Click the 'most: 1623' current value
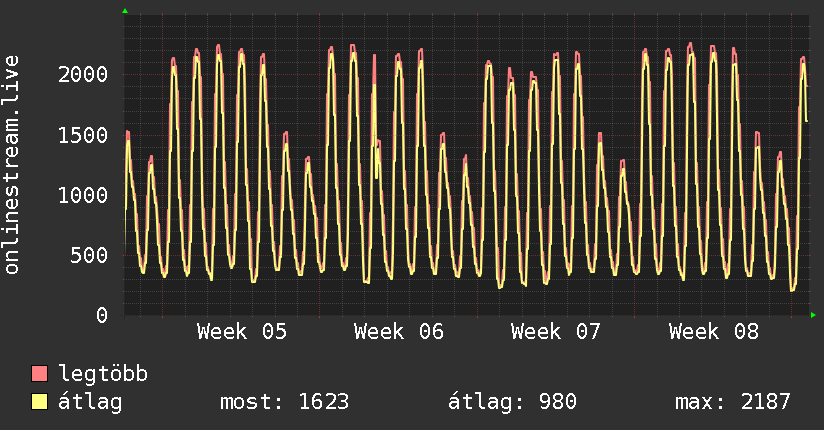Viewport: 824px width, 430px height. point(284,402)
